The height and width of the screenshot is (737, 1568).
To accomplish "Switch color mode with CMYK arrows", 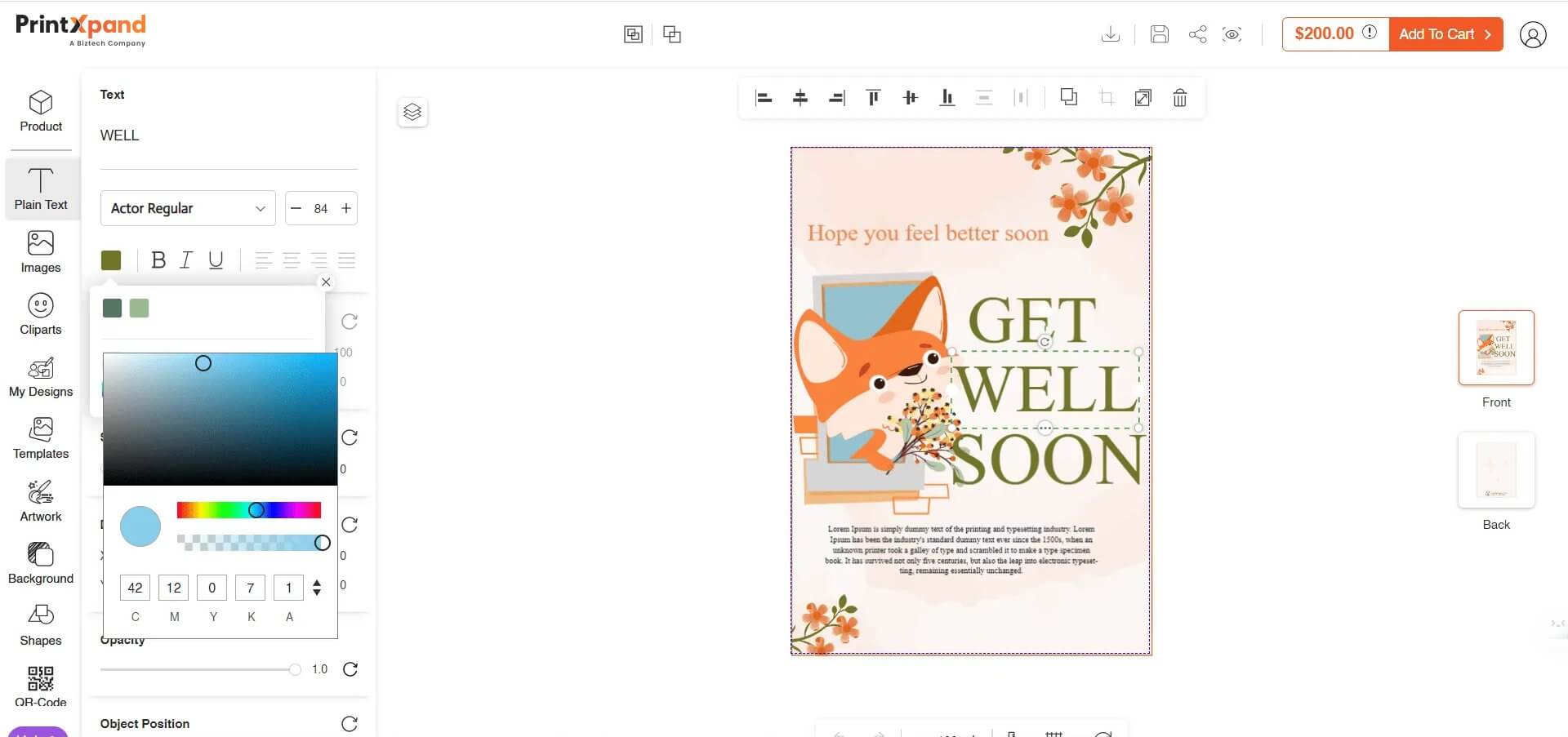I will coord(317,588).
